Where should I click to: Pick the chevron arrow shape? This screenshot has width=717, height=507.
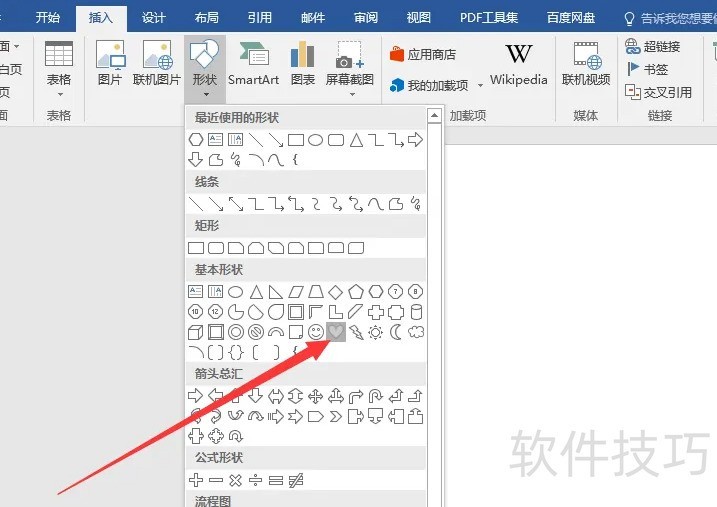(x=336, y=416)
